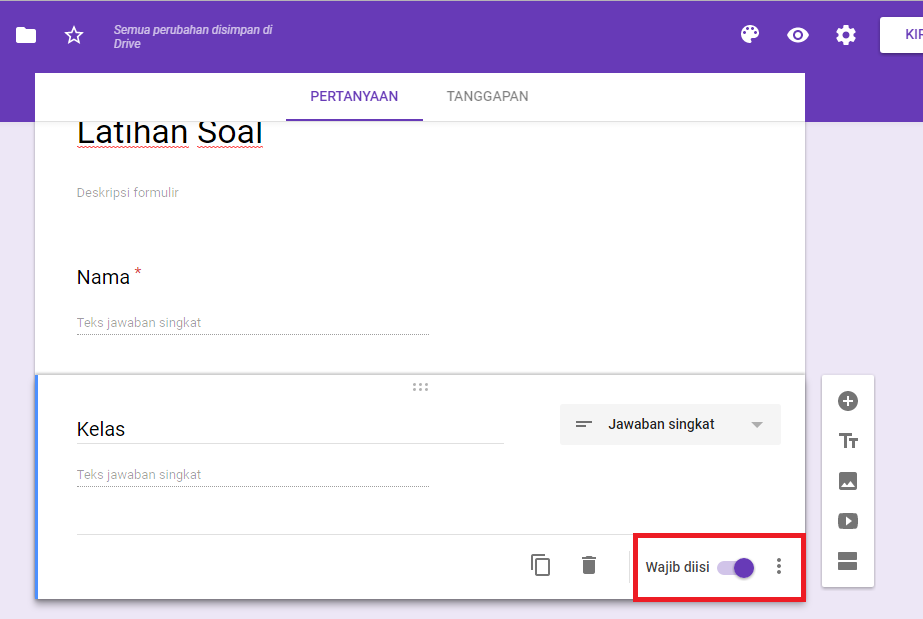Image resolution: width=923 pixels, height=619 pixels.
Task: Grab the drag handle dots of Kelas question
Action: pos(420,387)
